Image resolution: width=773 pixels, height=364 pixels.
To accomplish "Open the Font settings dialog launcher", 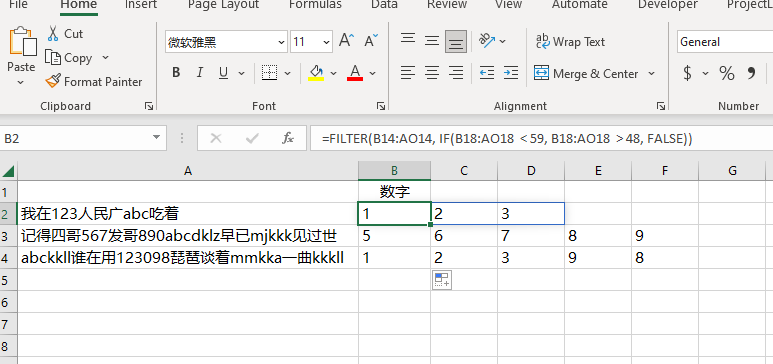I will pyautogui.click(x=380, y=106).
